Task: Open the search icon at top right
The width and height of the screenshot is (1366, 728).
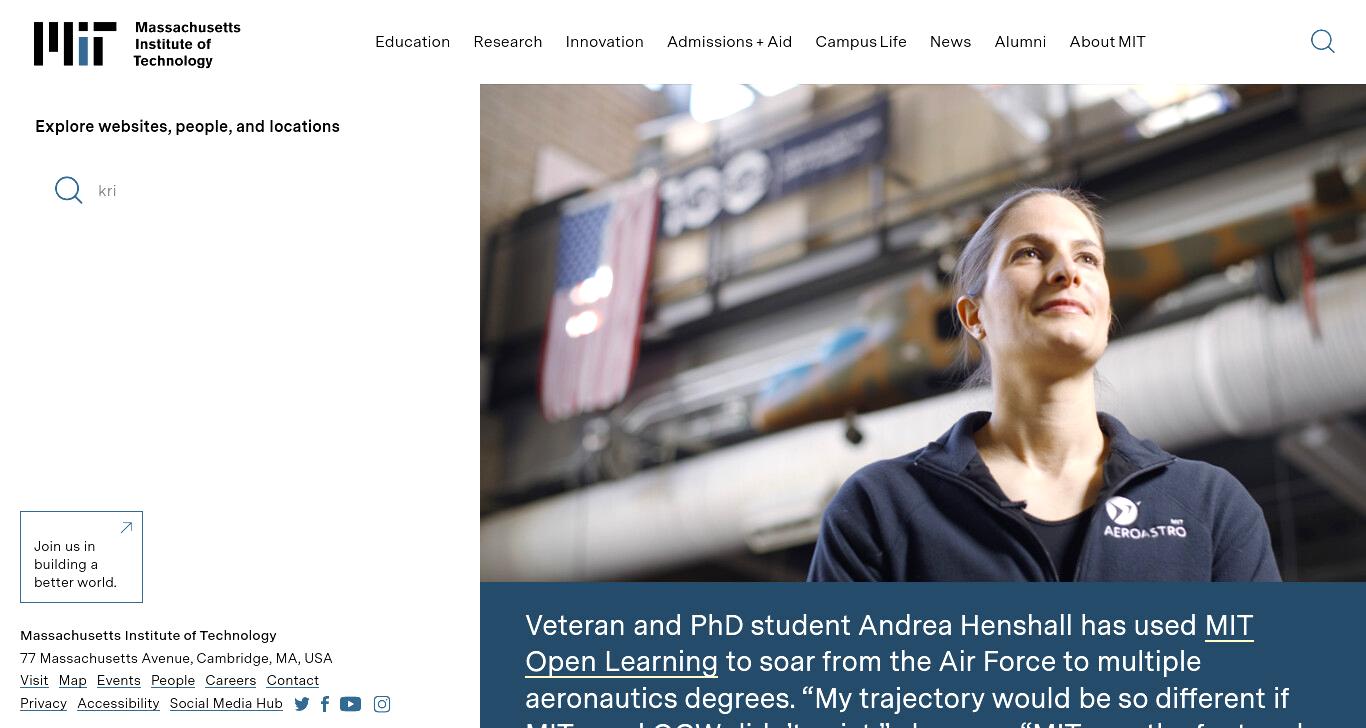Action: 1322,41
